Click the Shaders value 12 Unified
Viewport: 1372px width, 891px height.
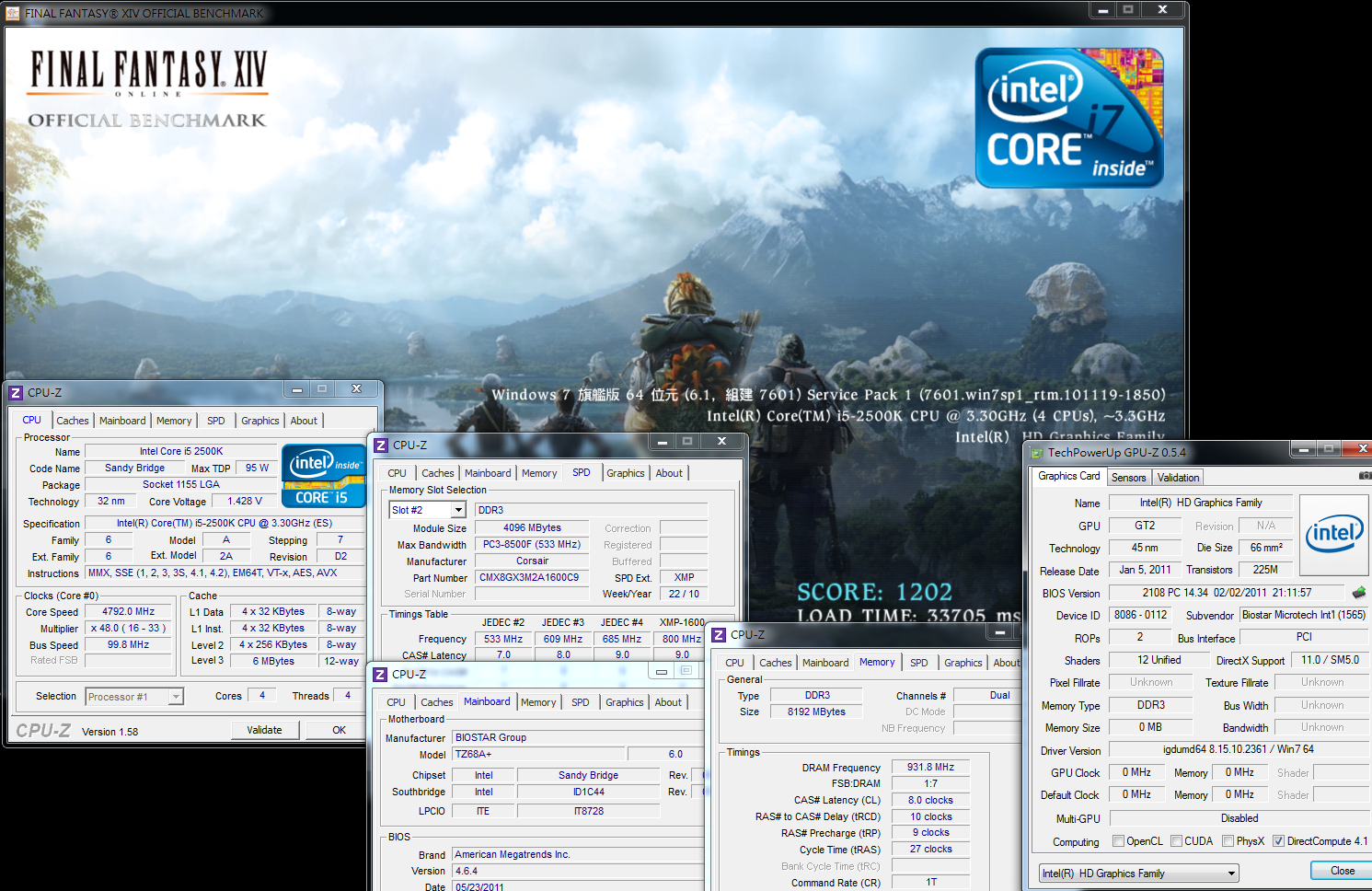[1159, 661]
